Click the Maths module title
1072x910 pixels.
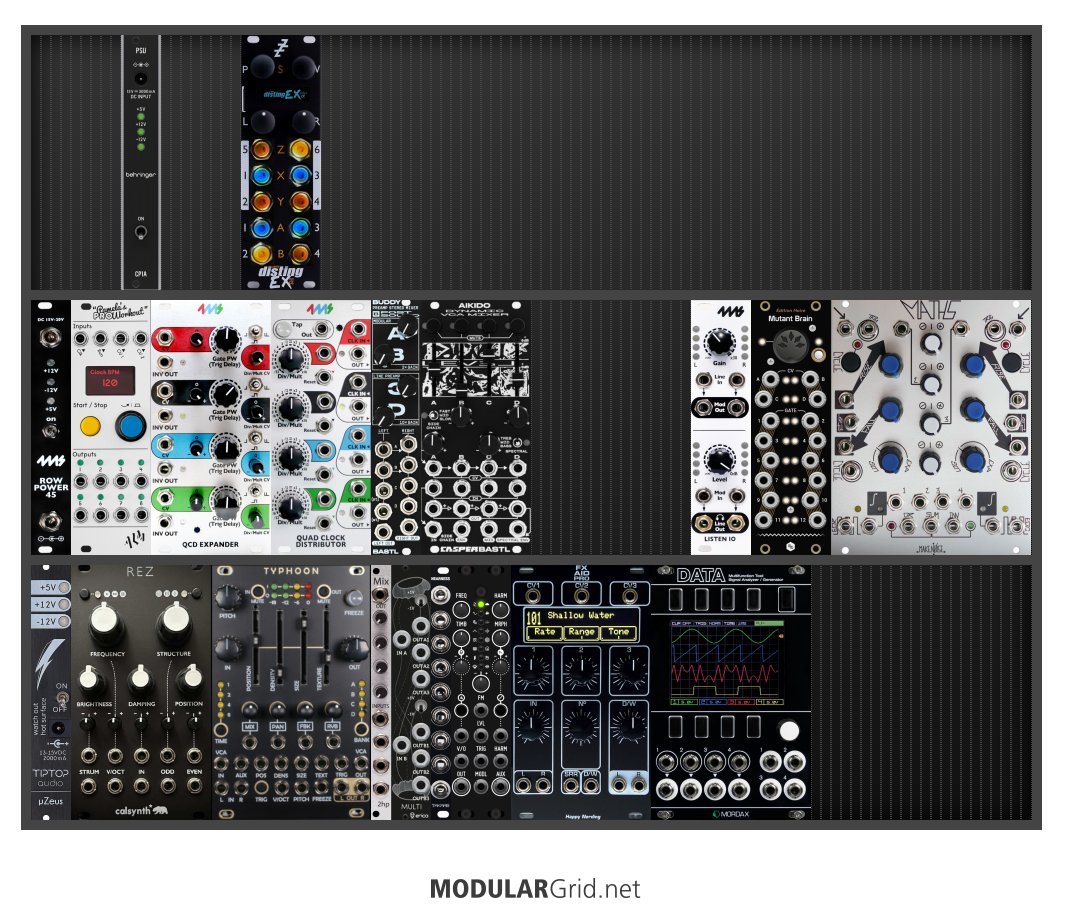(x=930, y=310)
